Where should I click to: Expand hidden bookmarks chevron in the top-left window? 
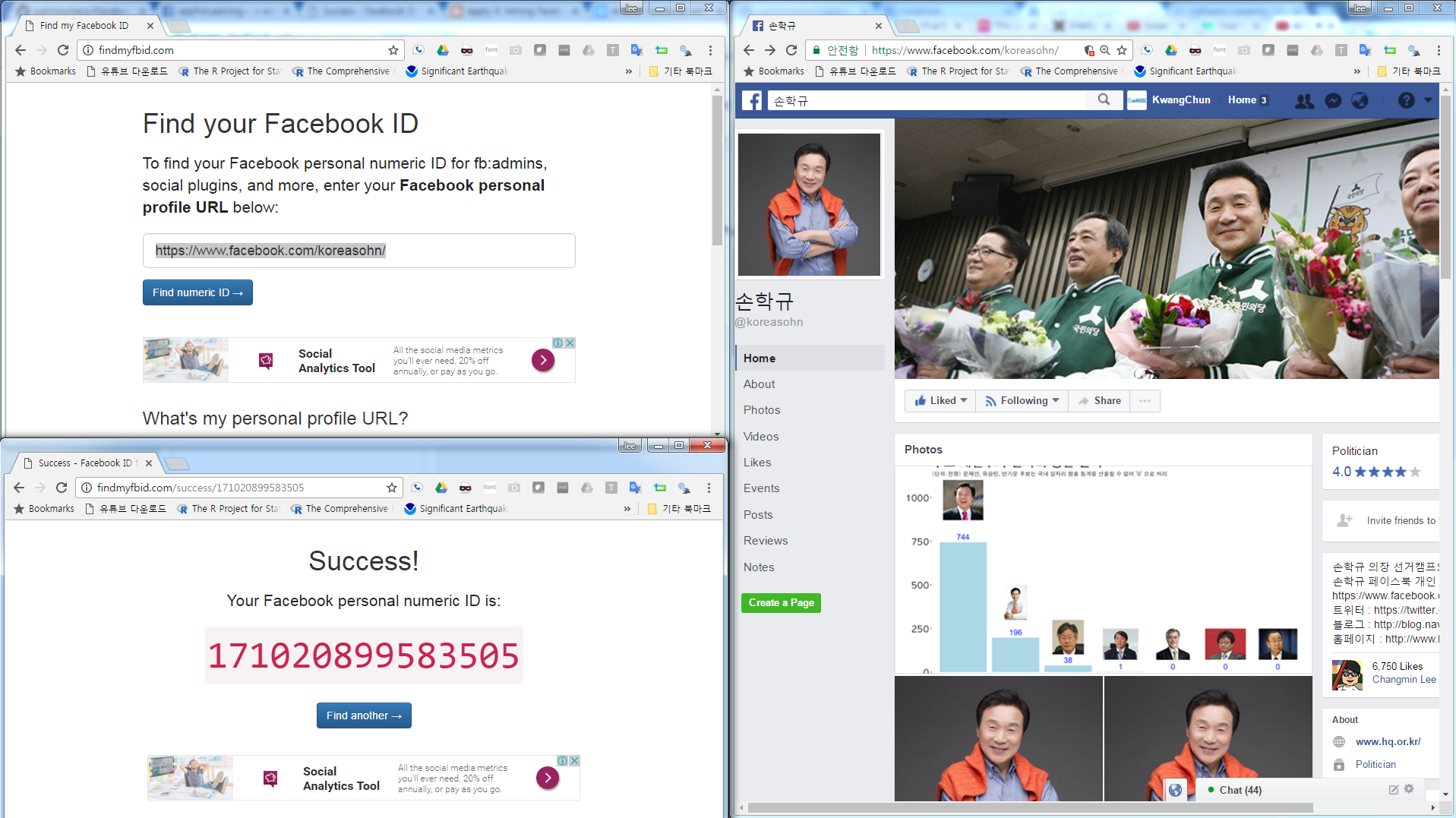[629, 71]
